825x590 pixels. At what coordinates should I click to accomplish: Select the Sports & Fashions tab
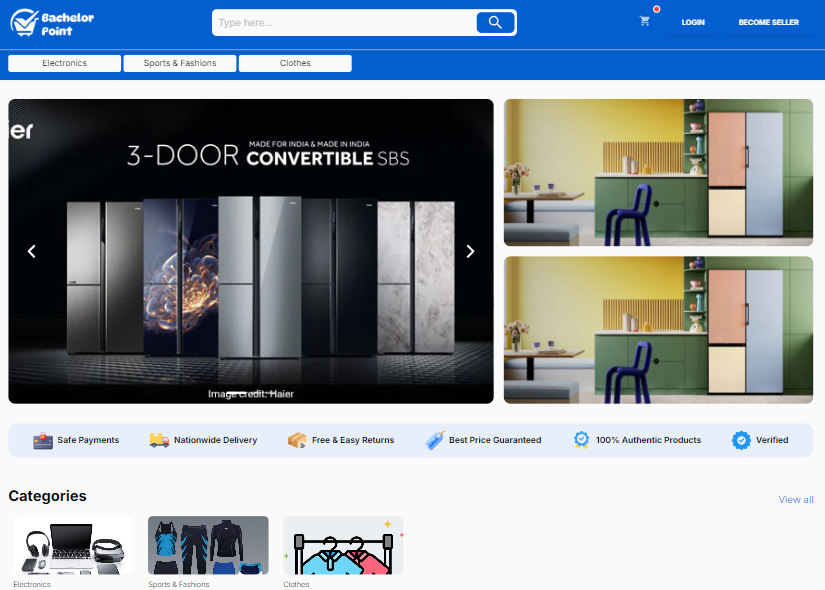click(x=180, y=63)
